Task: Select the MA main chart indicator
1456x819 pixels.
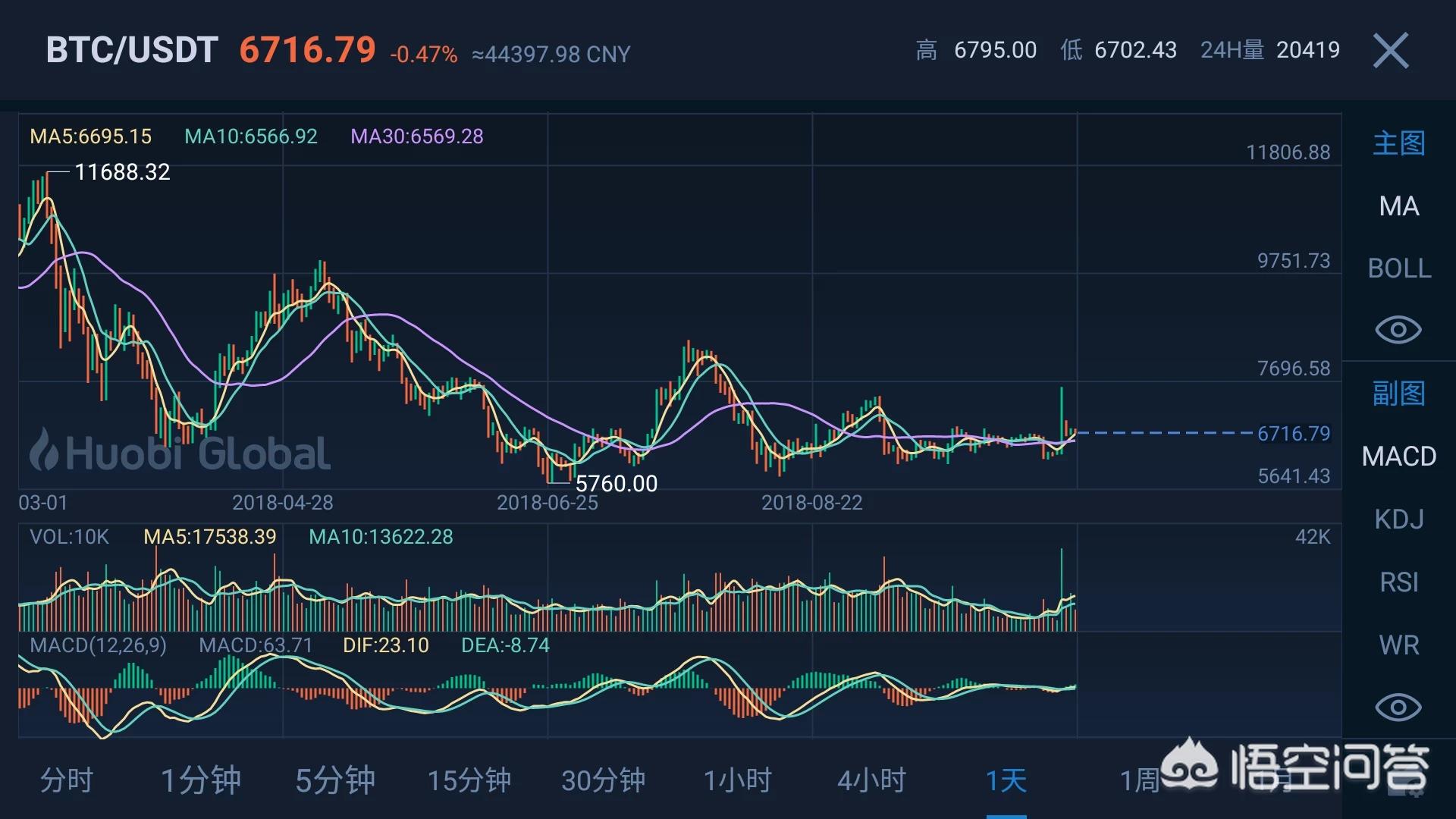Action: (x=1398, y=206)
